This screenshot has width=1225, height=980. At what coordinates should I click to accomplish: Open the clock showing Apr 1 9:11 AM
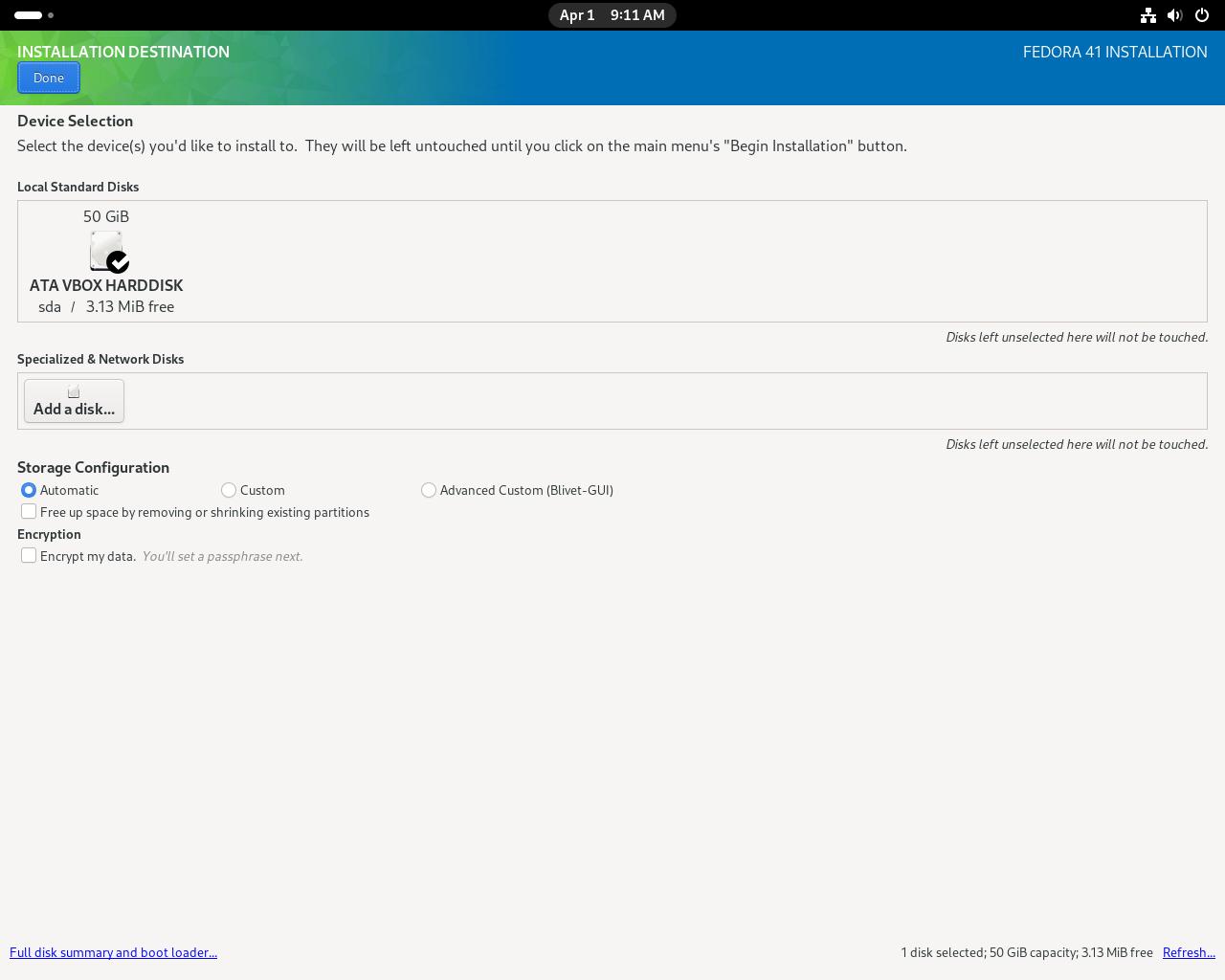click(x=612, y=15)
